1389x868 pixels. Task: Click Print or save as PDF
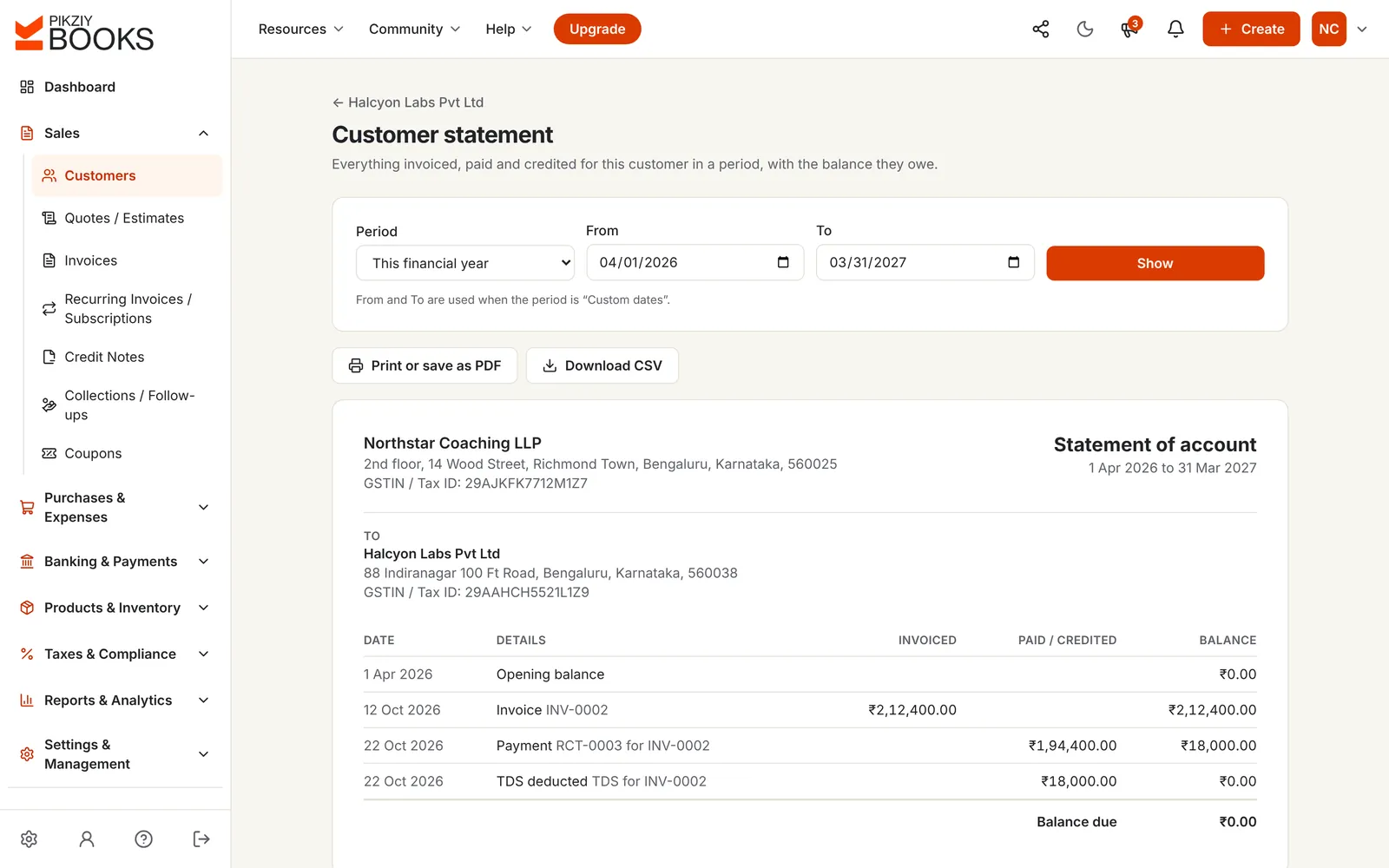click(x=425, y=365)
